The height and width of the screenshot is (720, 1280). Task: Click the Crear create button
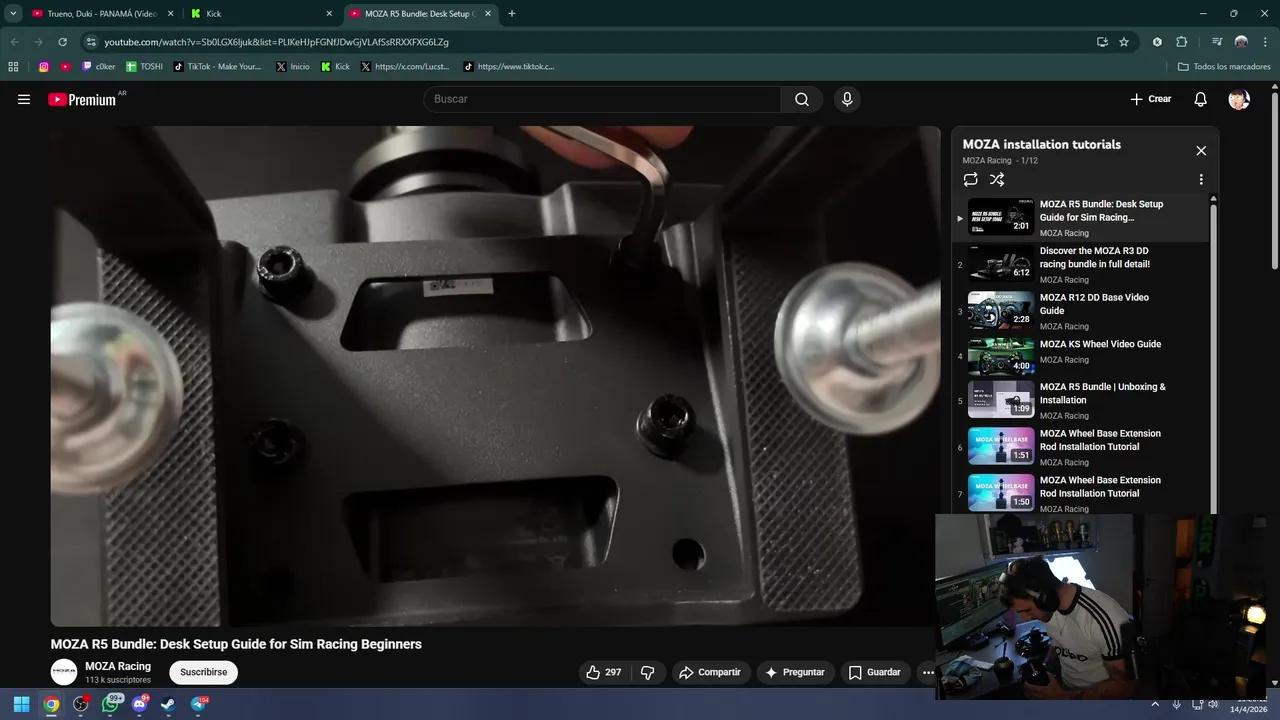pyautogui.click(x=1151, y=99)
